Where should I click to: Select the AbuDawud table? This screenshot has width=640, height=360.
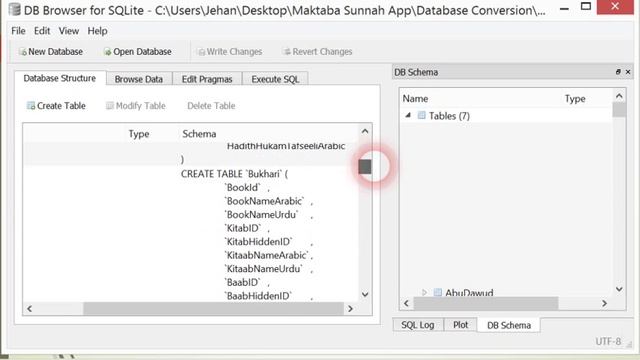pyautogui.click(x=469, y=293)
